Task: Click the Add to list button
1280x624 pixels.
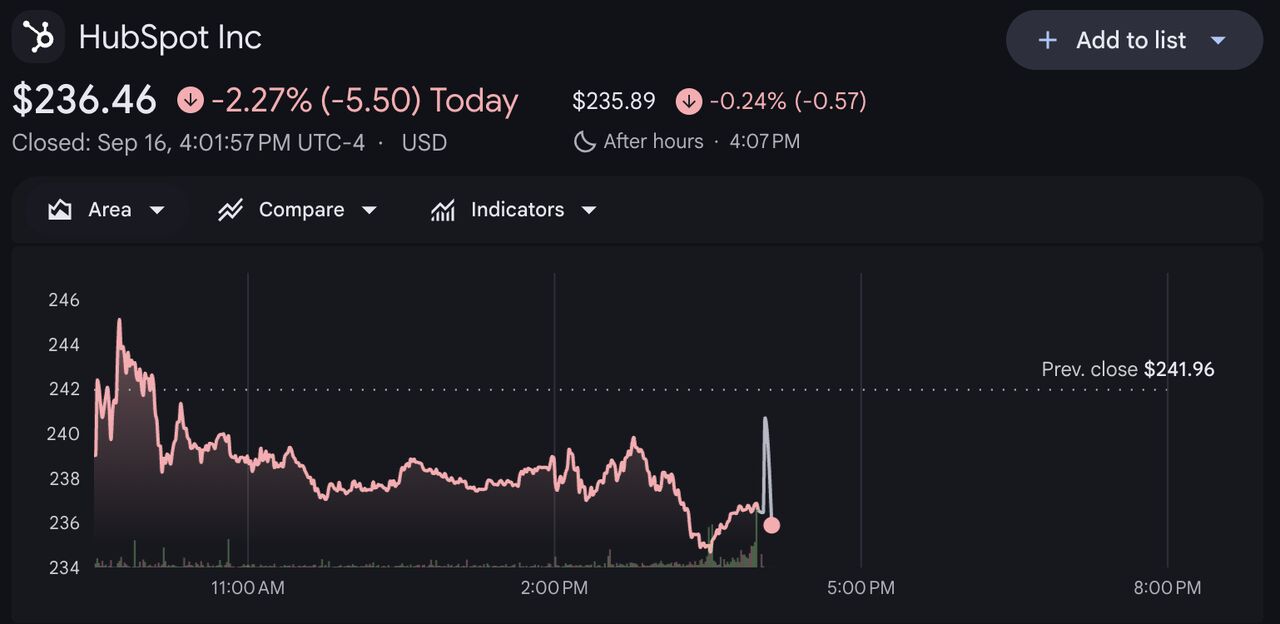Action: click(1134, 40)
